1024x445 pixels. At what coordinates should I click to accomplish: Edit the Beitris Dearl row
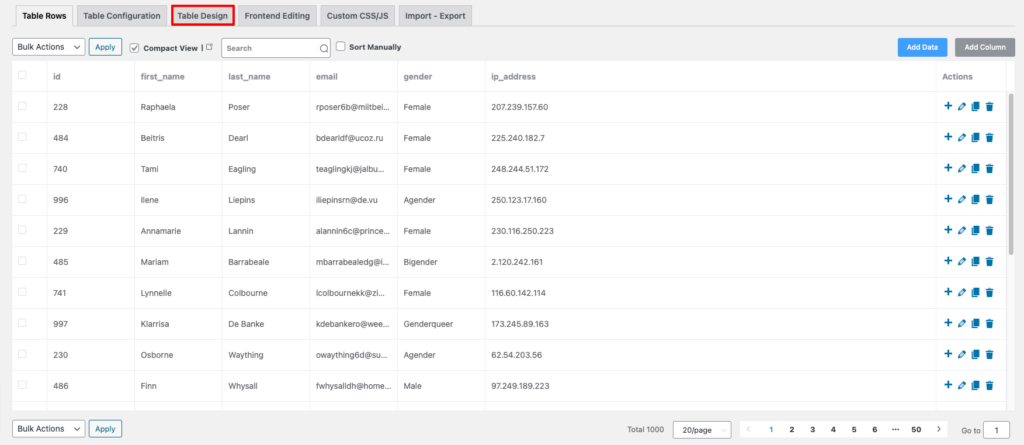pos(961,137)
